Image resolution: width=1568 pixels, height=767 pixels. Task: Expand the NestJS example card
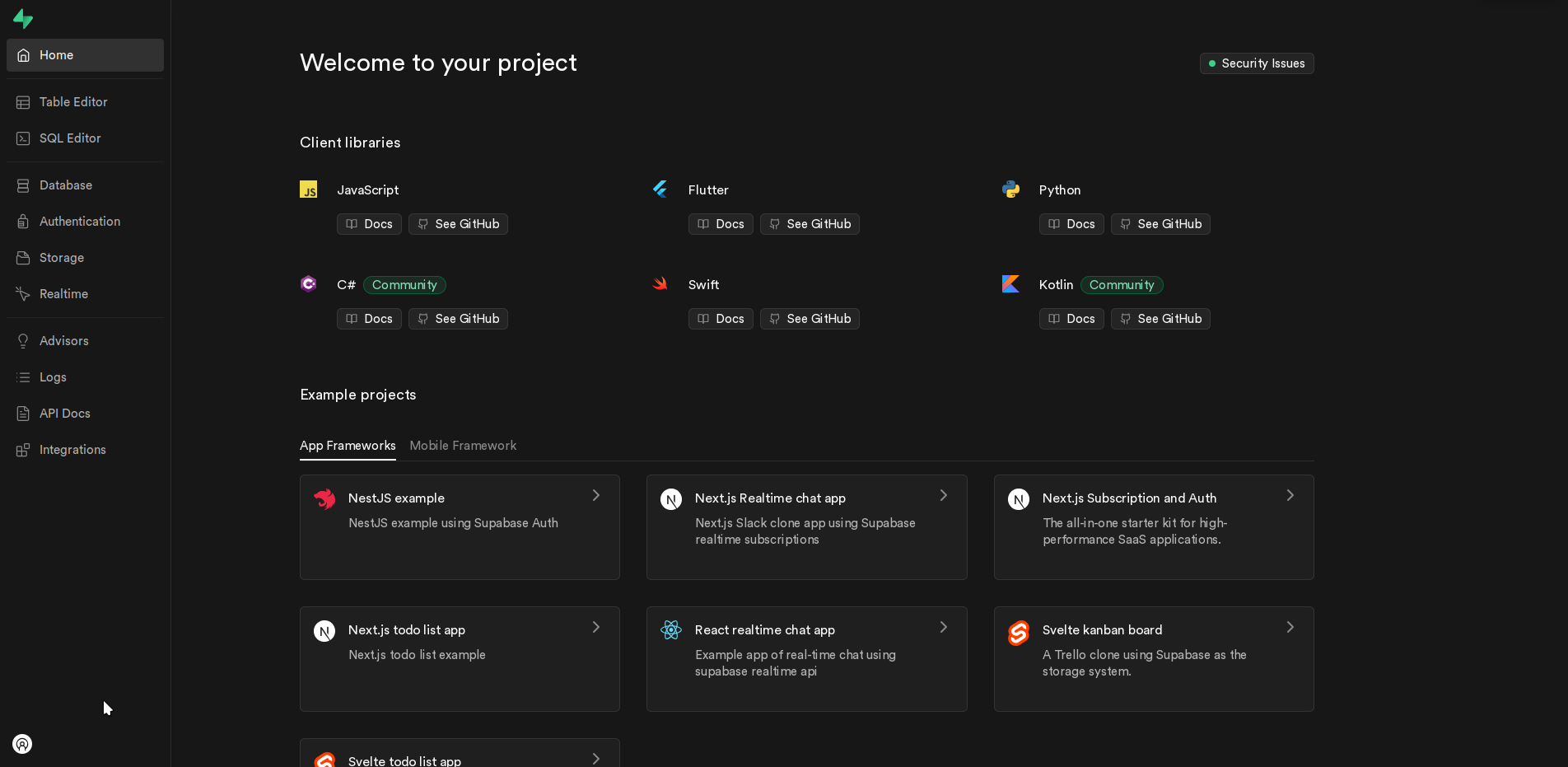pyautogui.click(x=595, y=495)
